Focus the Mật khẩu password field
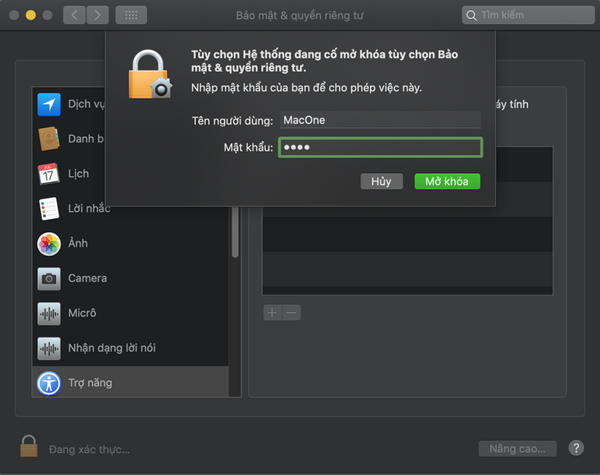The width and height of the screenshot is (600, 475). pyautogui.click(x=380, y=148)
